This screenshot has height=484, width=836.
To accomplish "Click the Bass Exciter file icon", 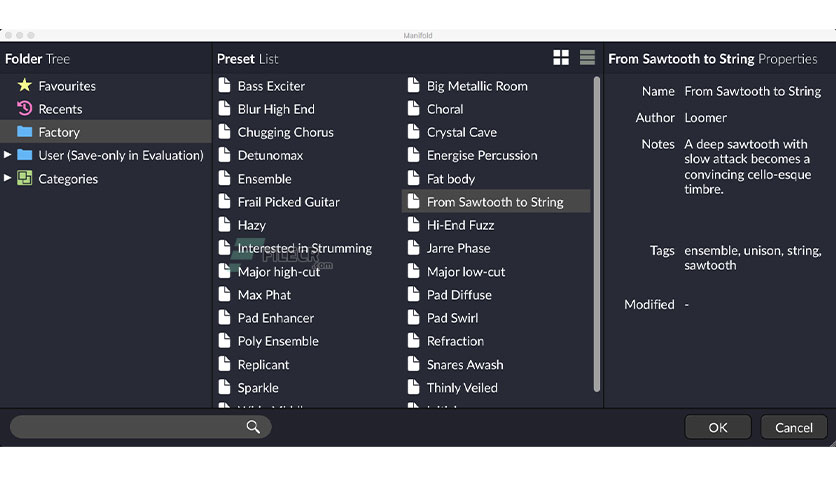I will click(x=224, y=85).
